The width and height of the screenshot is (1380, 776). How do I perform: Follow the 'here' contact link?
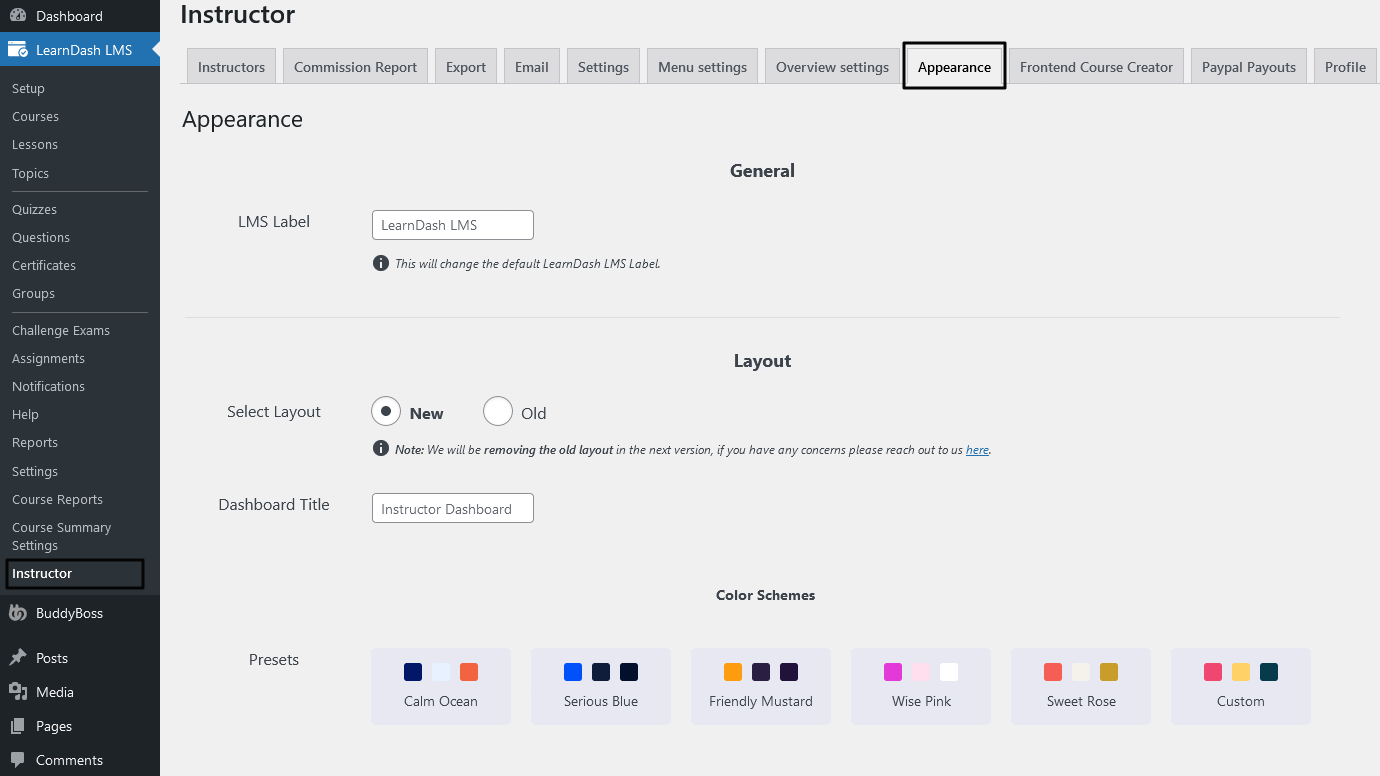point(977,450)
